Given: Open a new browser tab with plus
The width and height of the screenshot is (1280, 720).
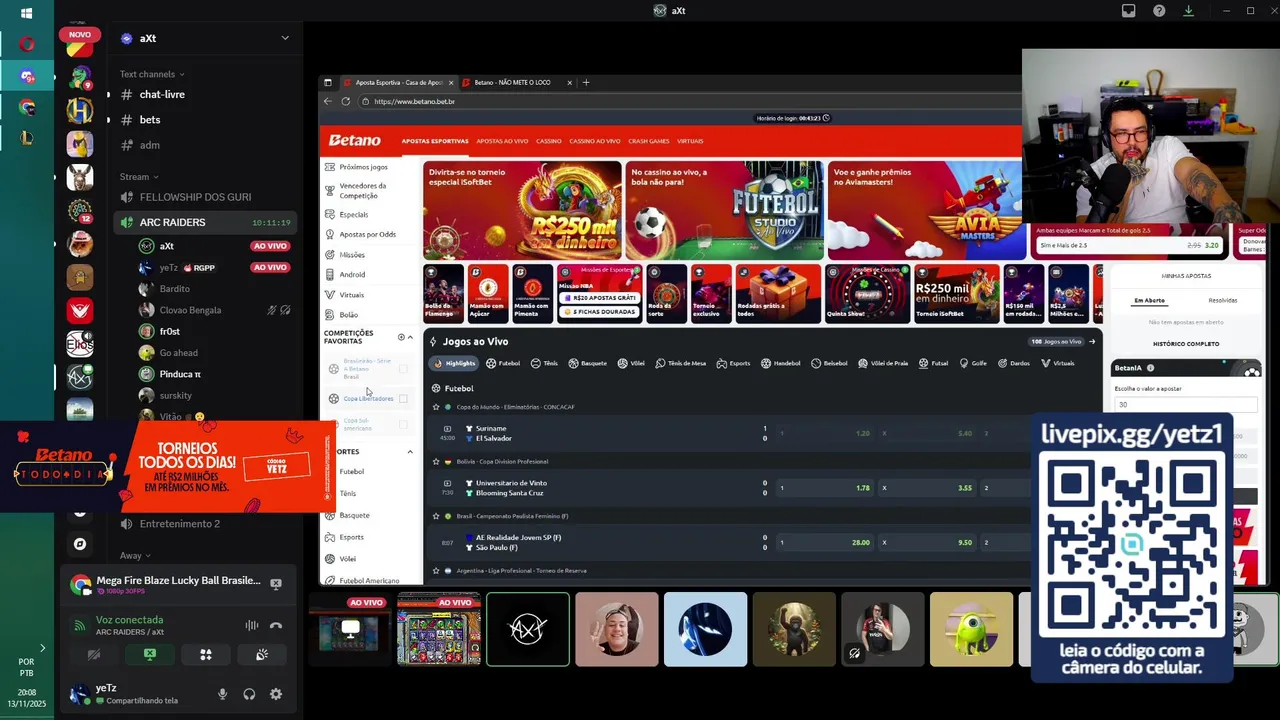Looking at the screenshot, I should point(586,82).
